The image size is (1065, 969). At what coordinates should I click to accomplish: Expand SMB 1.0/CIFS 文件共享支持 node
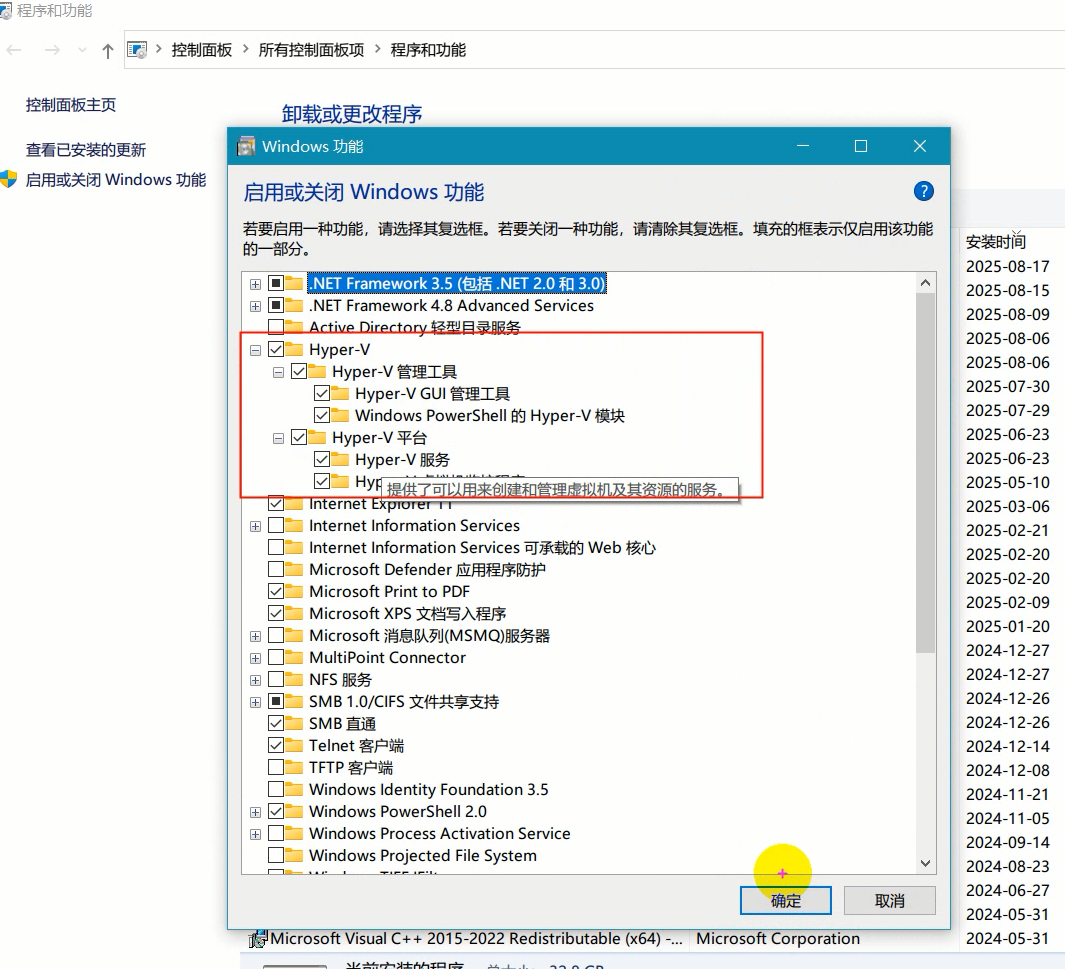(x=255, y=702)
